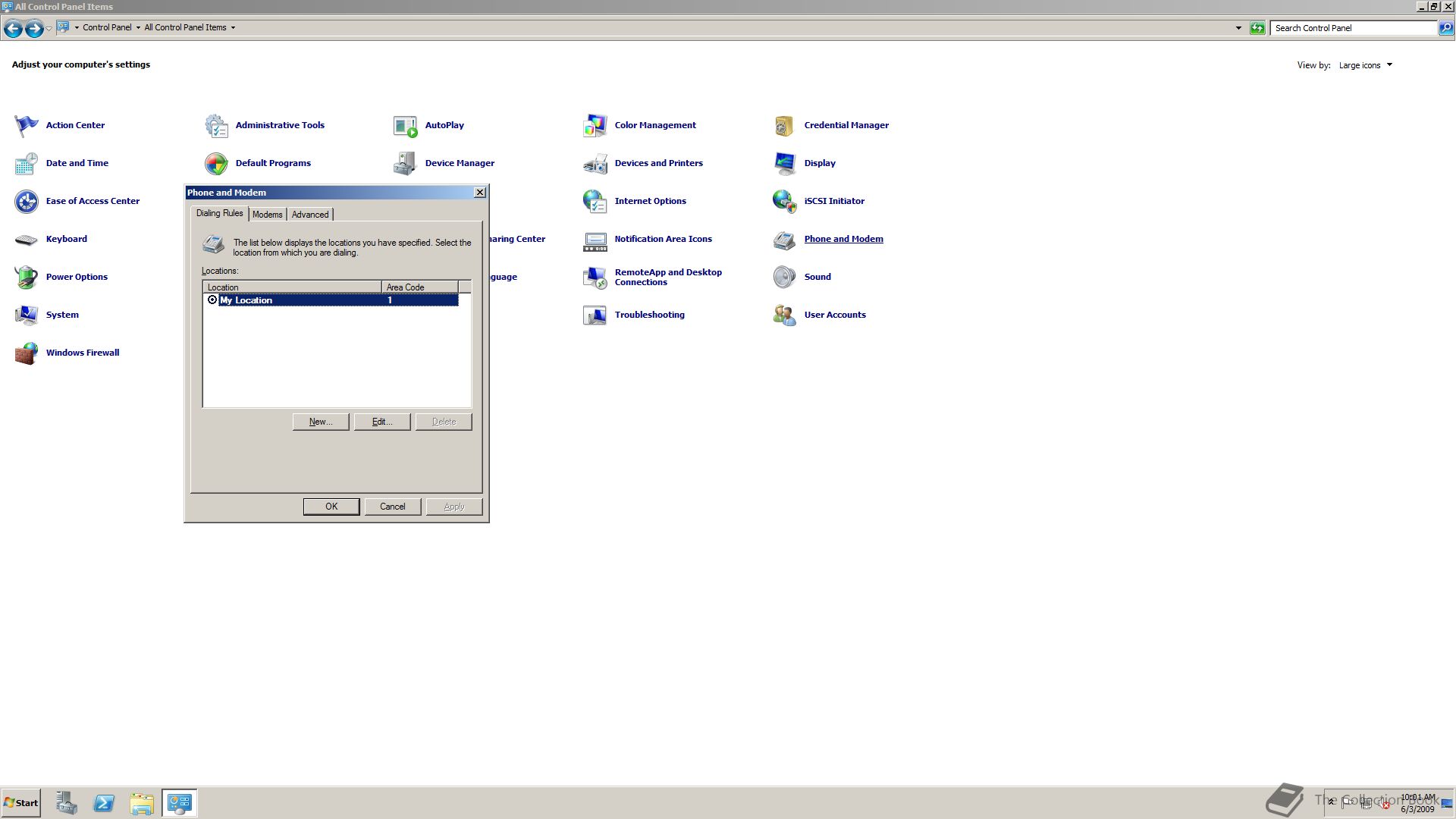Open the Device Manager icon

point(405,163)
